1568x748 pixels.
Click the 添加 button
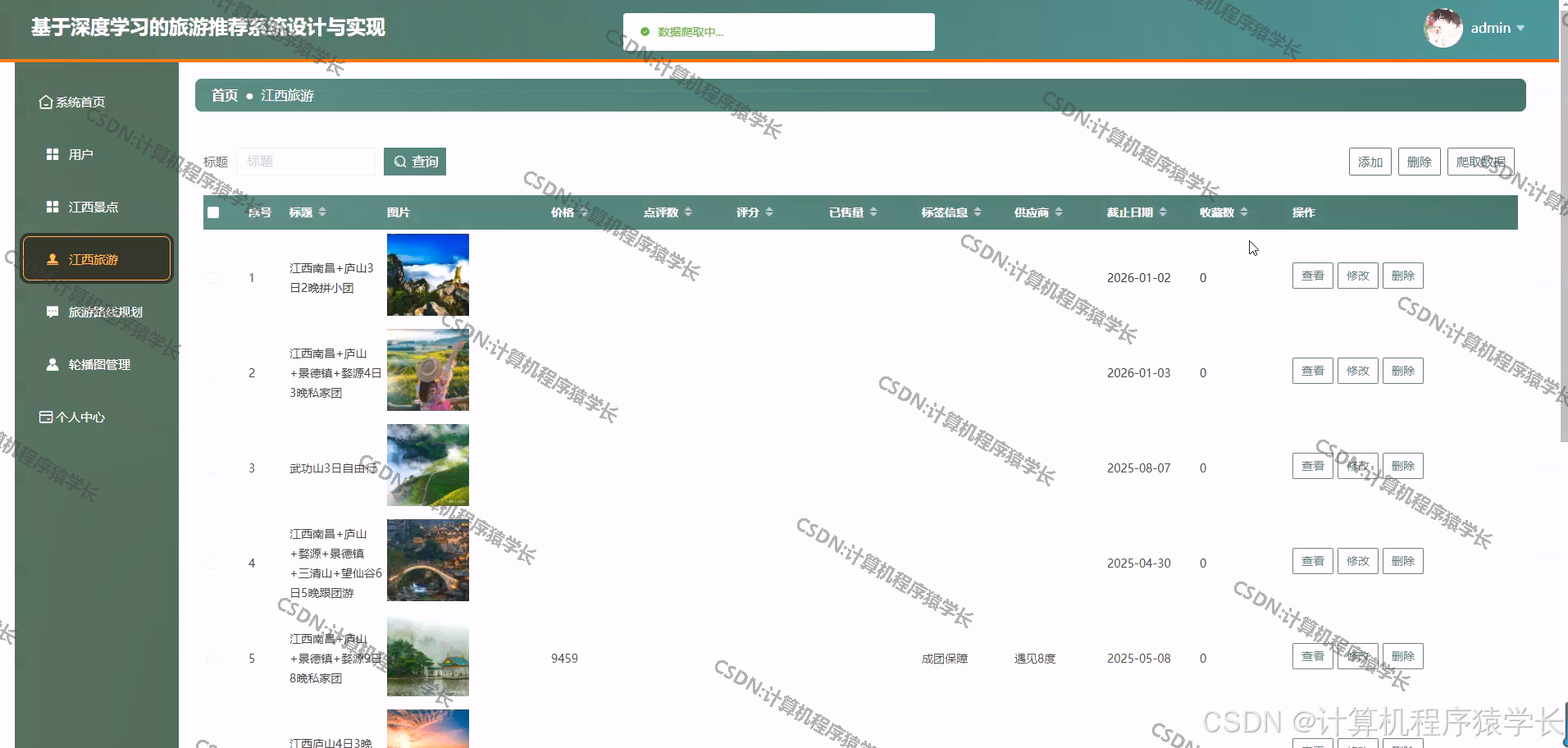(1370, 162)
